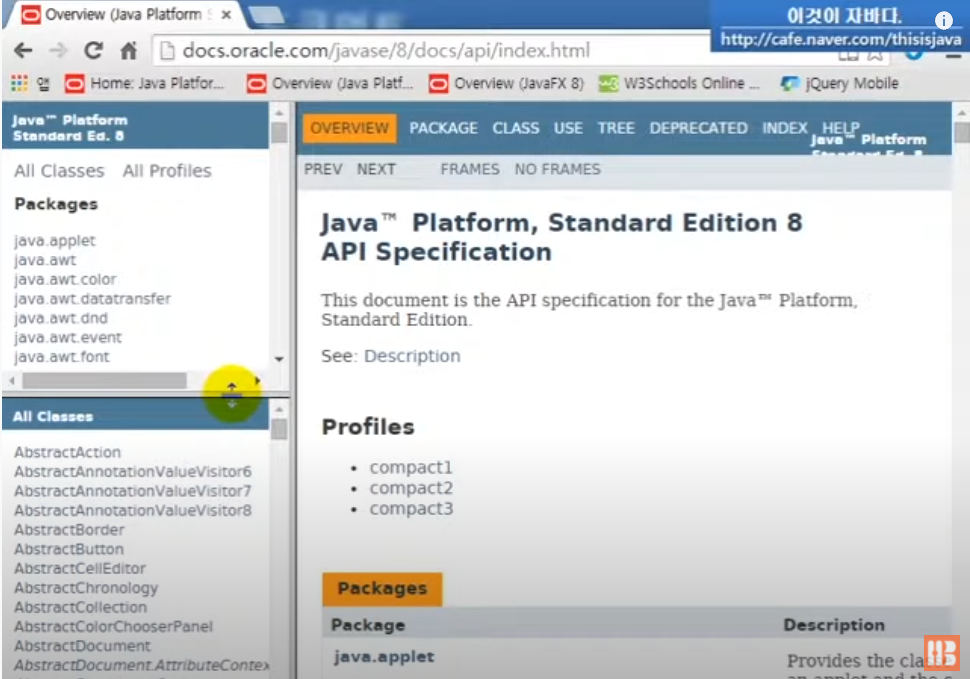Select the INDEX navigation tab
The image size is (970, 679).
pos(784,128)
